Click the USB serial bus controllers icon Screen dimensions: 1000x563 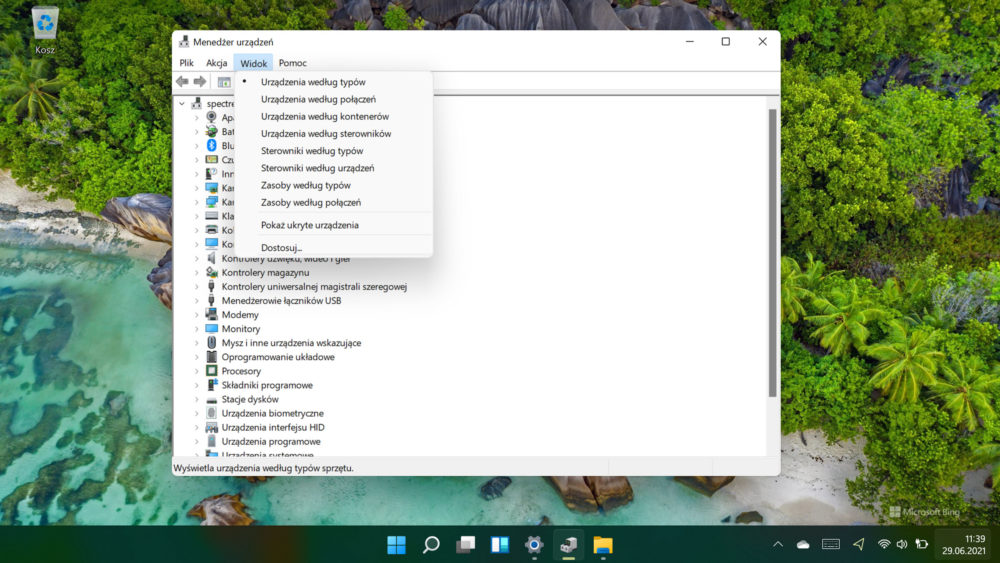pos(212,286)
